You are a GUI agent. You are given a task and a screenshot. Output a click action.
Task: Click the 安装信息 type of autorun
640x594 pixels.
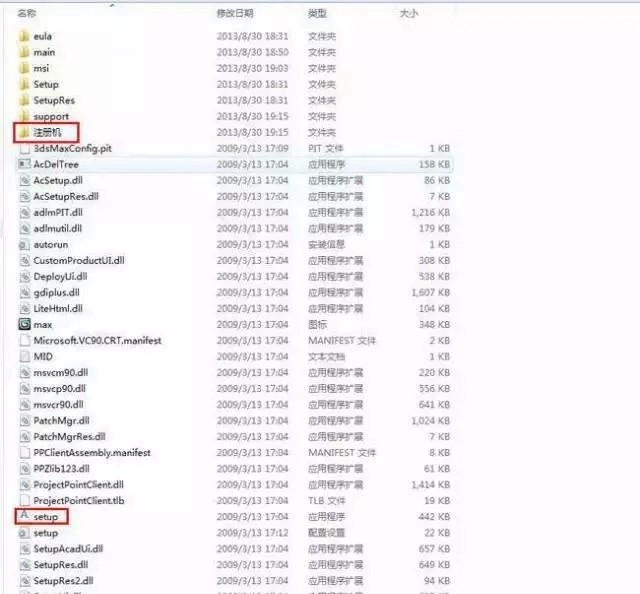(x=327, y=245)
